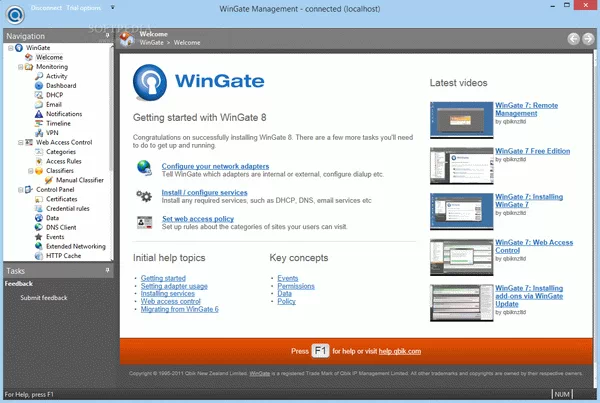
Task: Open the WinGate 7 Free Edition video thumbnail
Action: (x=457, y=164)
